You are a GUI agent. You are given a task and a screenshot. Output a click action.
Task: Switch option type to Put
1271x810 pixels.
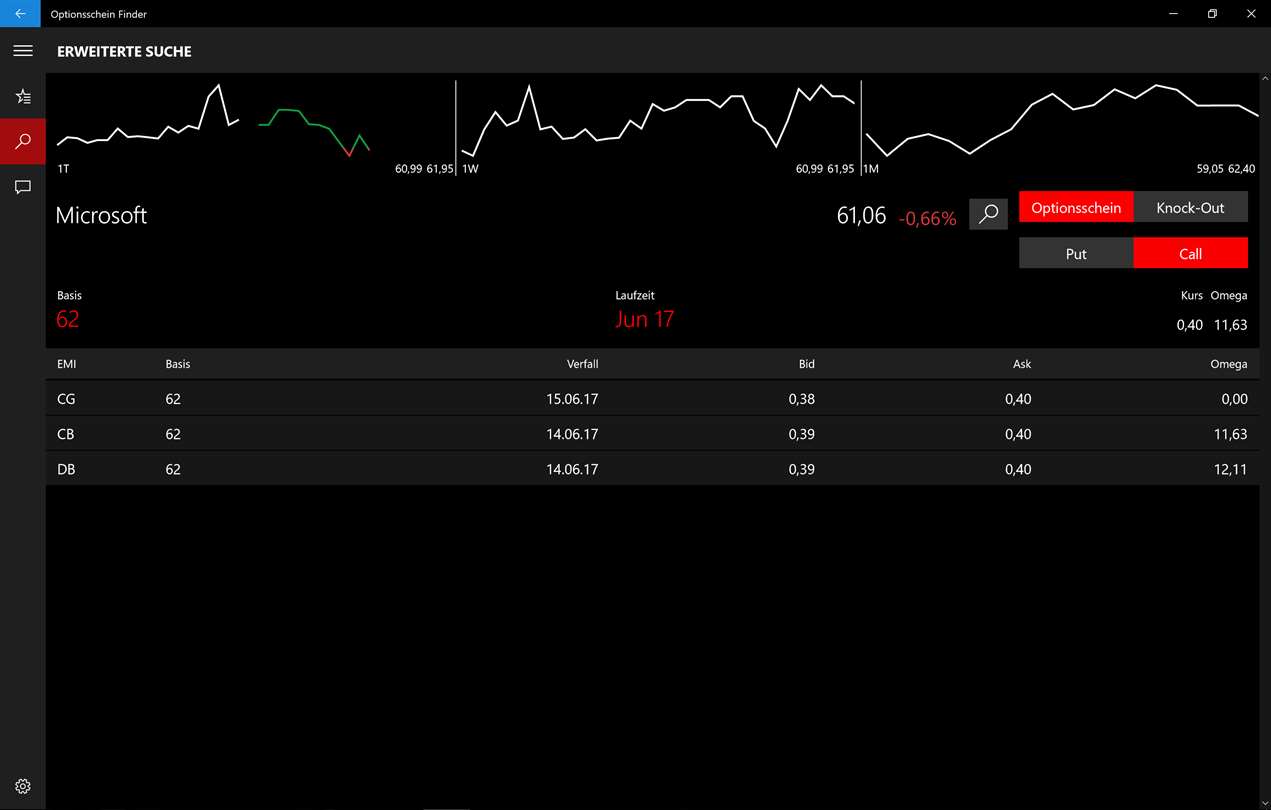[1076, 253]
